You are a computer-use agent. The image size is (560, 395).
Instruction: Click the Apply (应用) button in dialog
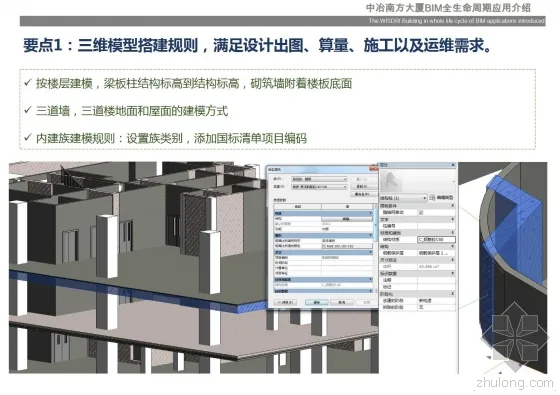366,302
